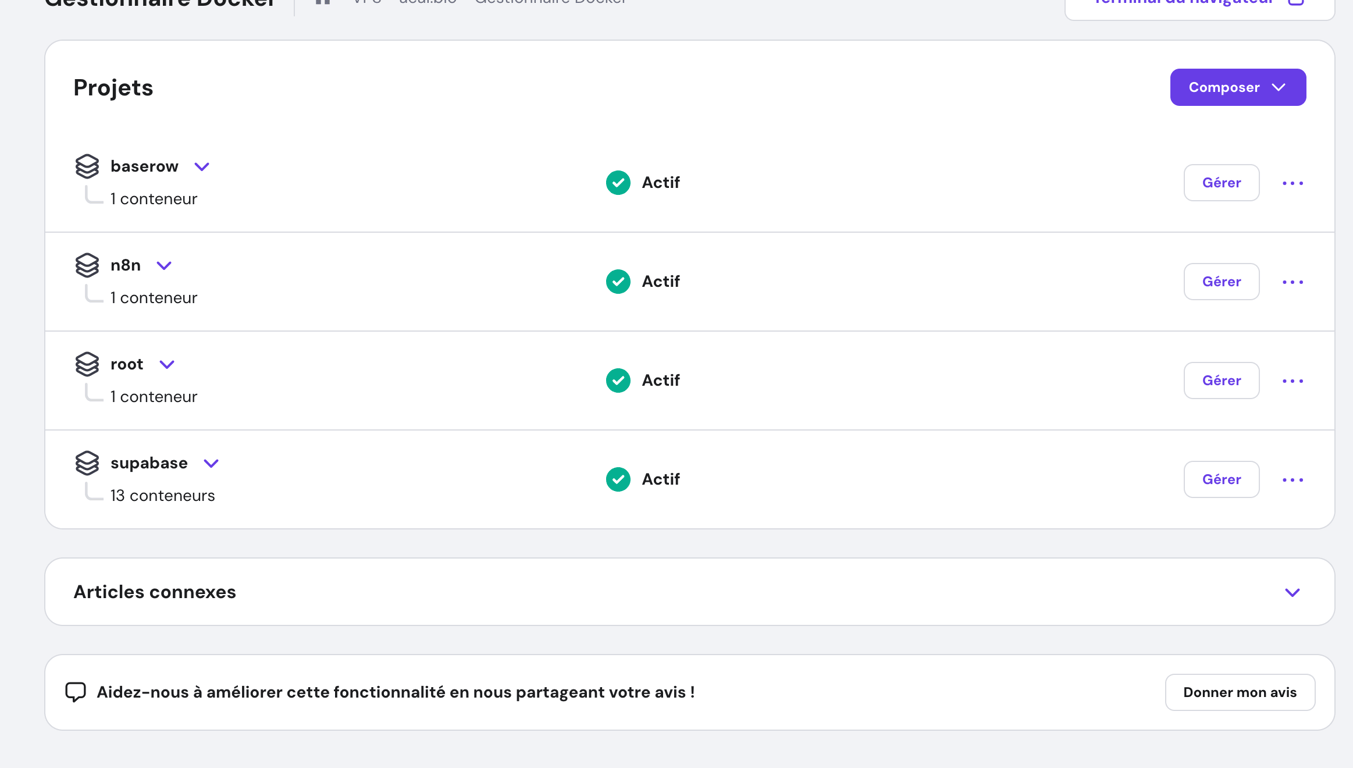
Task: Click the Donner mon avis button
Action: (1239, 693)
